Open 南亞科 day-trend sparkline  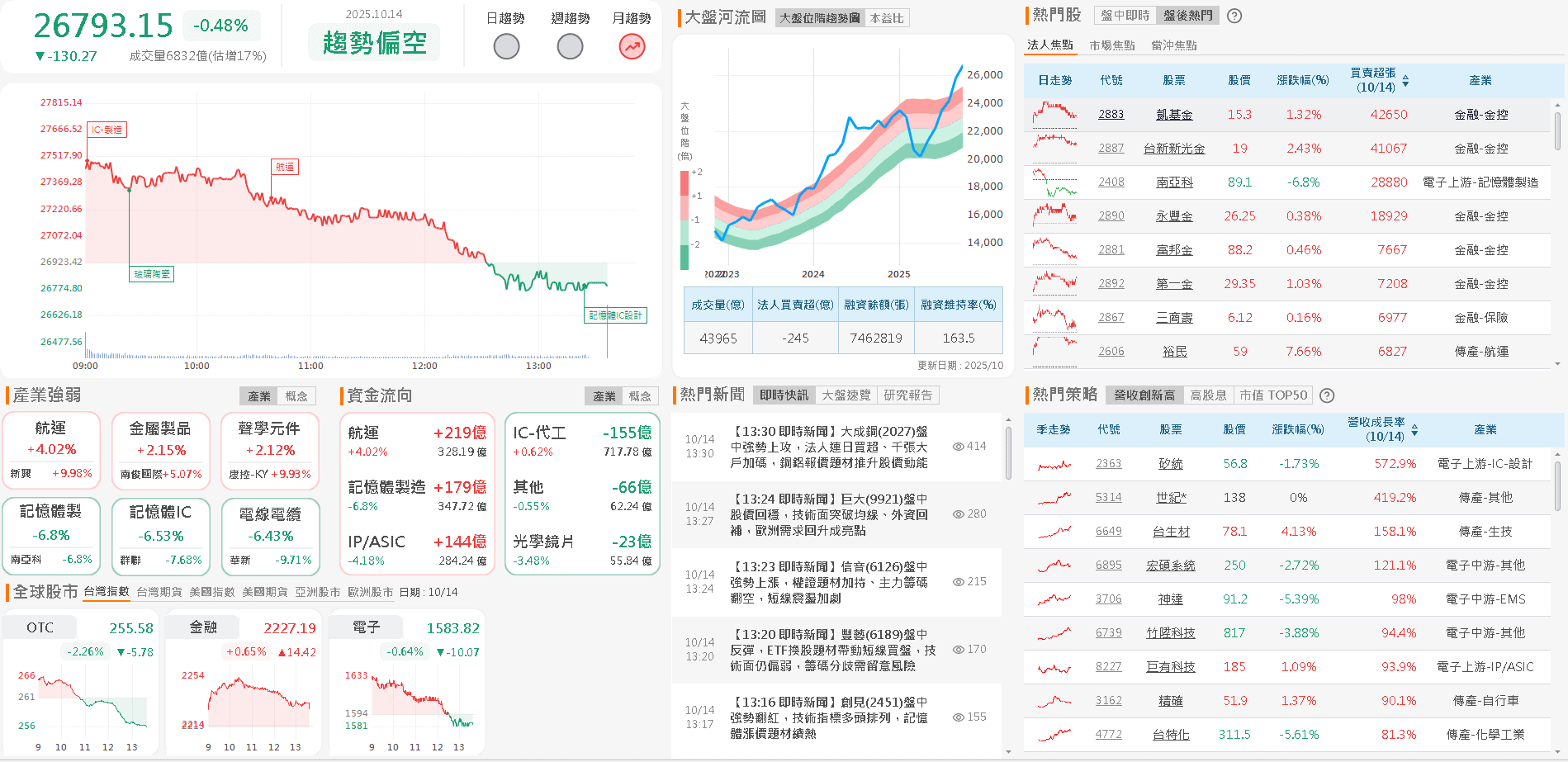1054,182
